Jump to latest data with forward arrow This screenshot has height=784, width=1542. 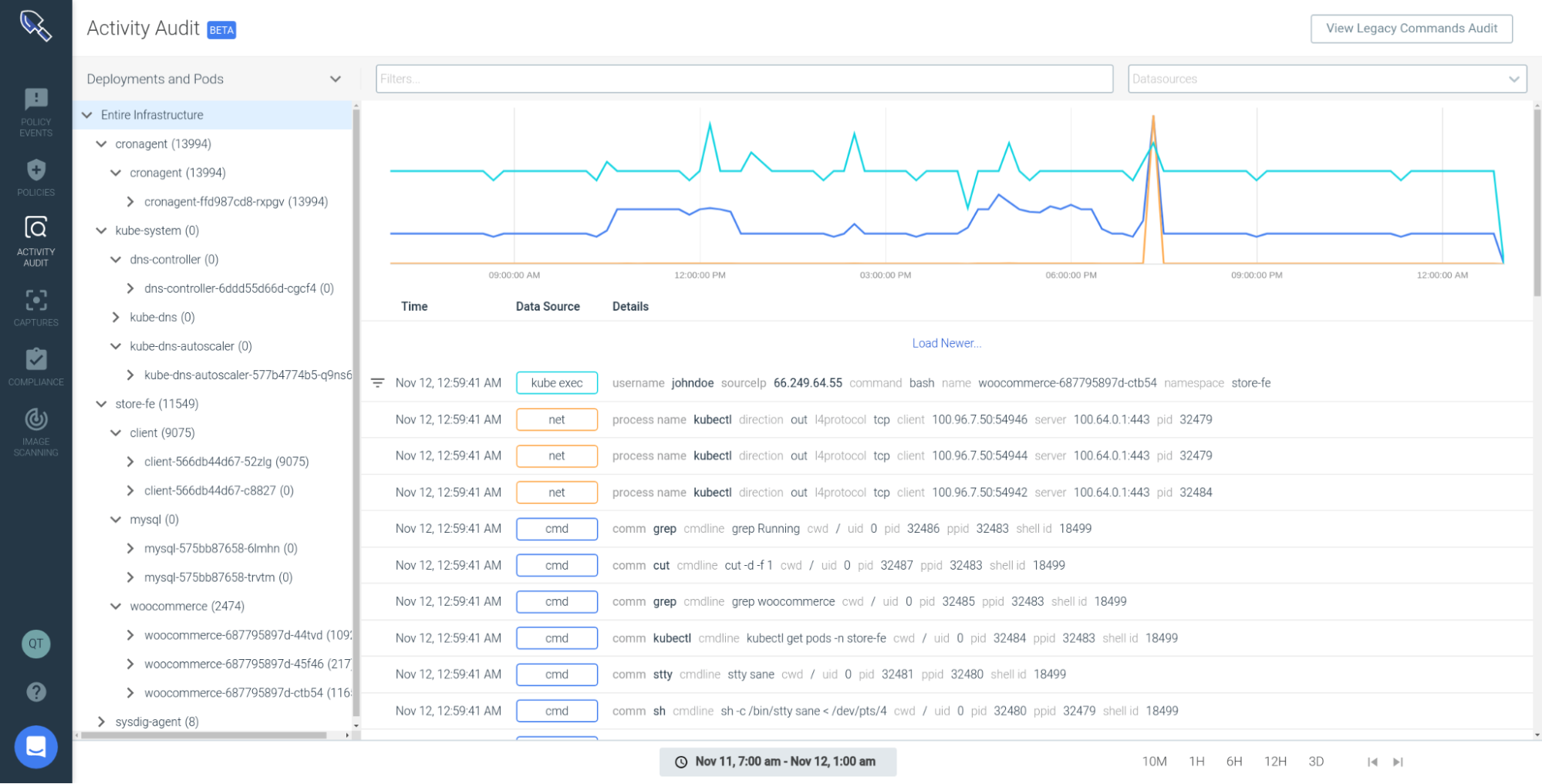tap(1399, 761)
